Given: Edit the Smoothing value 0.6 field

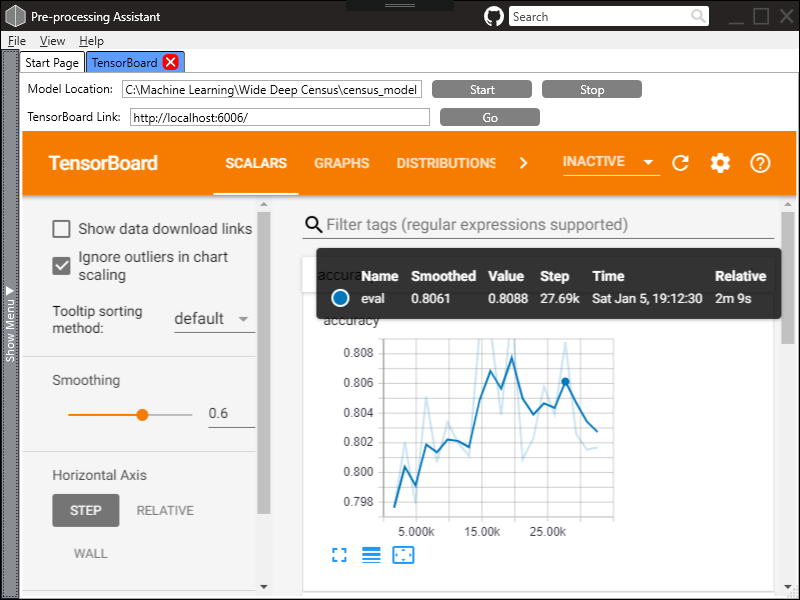Looking at the screenshot, I should [x=231, y=413].
